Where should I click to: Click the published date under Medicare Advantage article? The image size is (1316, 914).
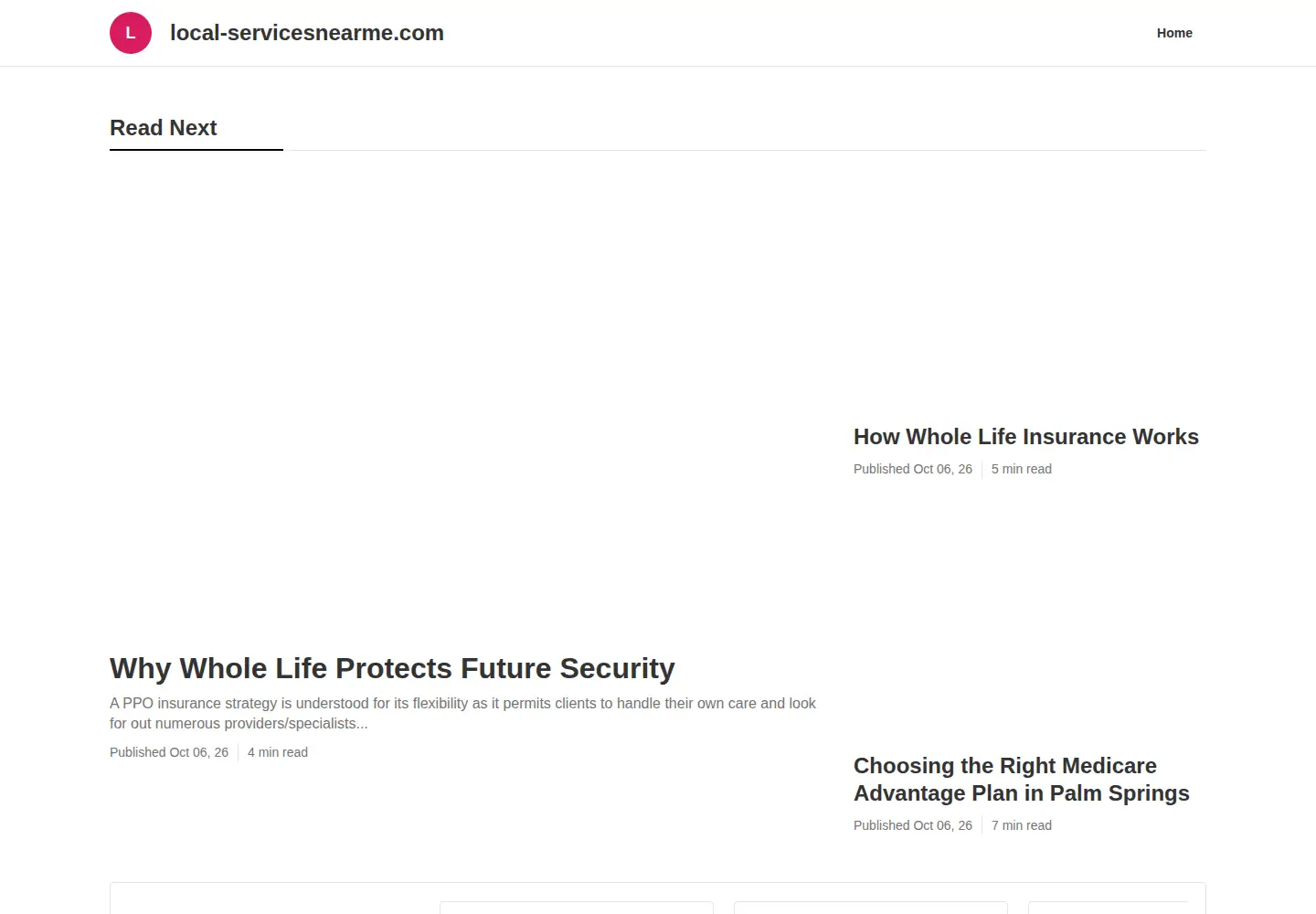913,825
